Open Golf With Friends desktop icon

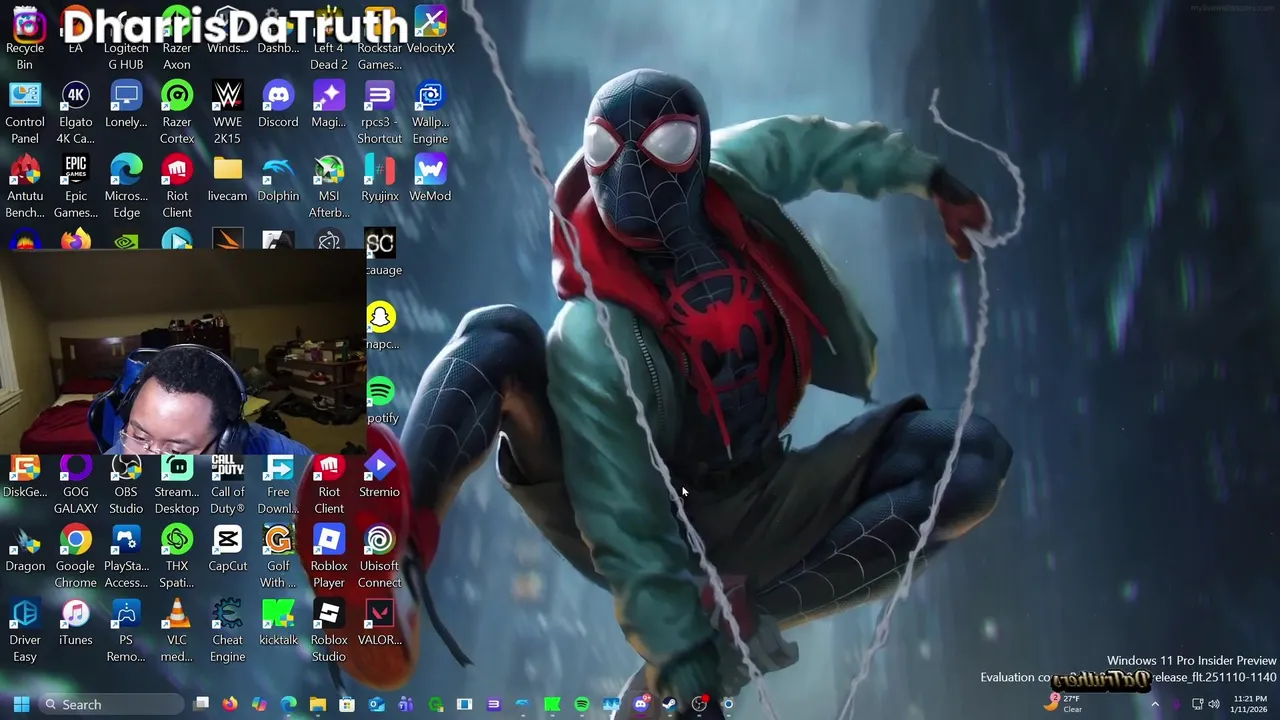point(278,557)
